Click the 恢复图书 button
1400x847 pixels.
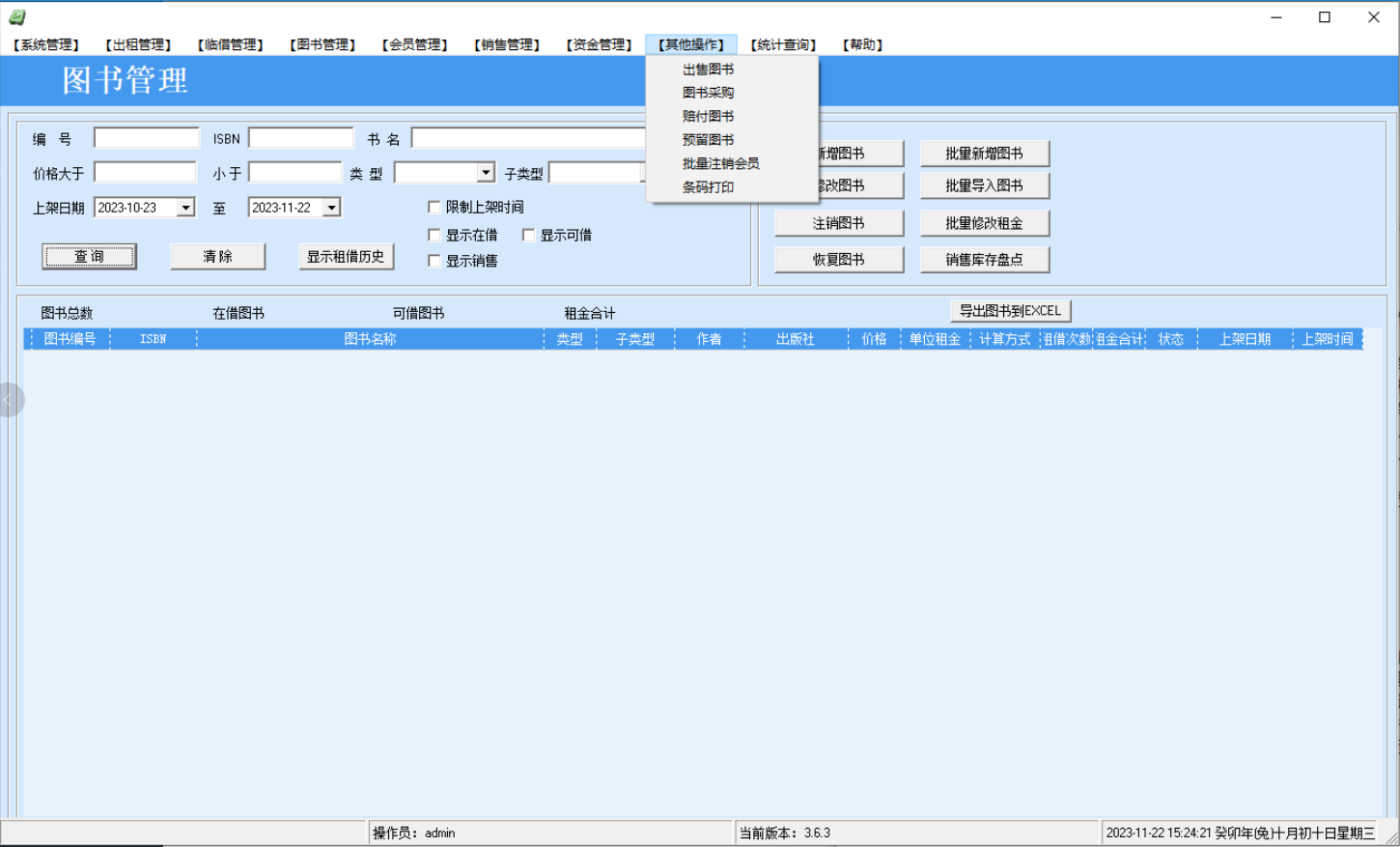tap(838, 259)
